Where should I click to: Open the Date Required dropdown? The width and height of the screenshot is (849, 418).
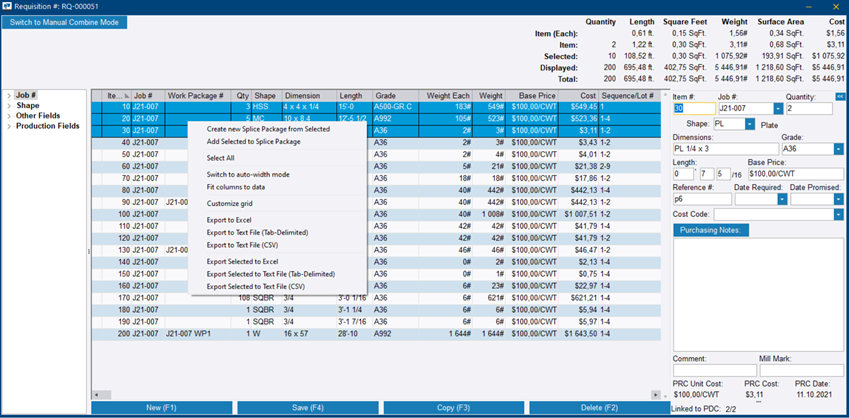[x=781, y=199]
